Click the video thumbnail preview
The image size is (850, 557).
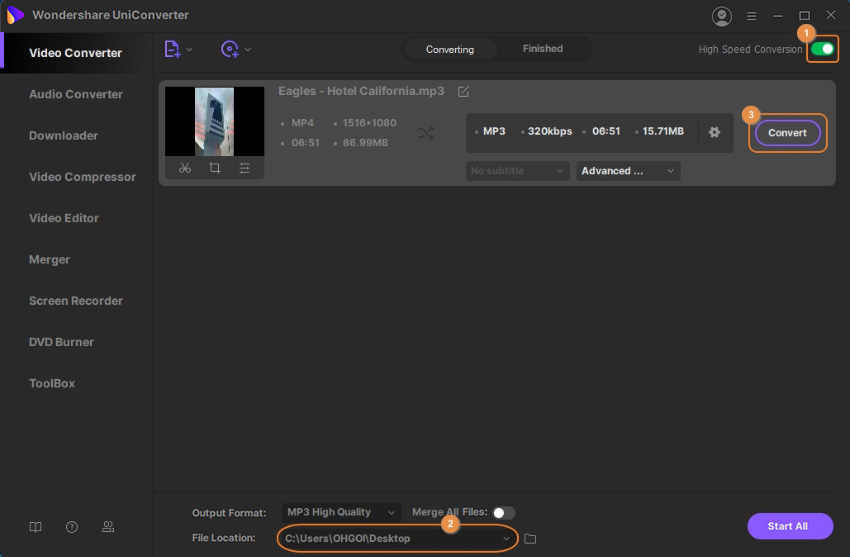coord(215,121)
